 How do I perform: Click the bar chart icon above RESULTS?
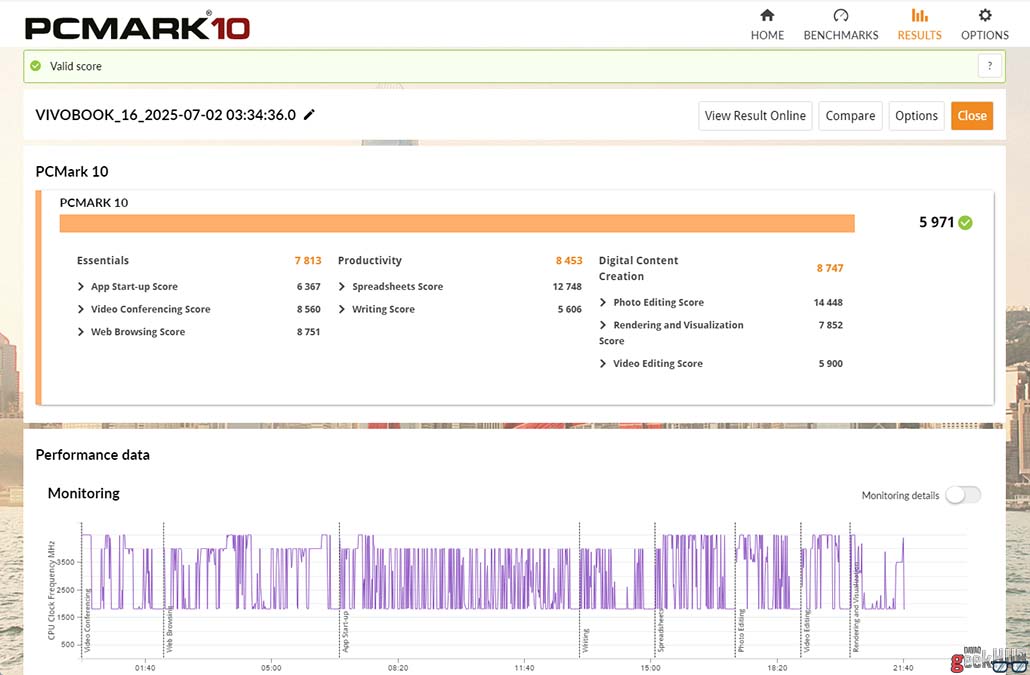tap(920, 15)
